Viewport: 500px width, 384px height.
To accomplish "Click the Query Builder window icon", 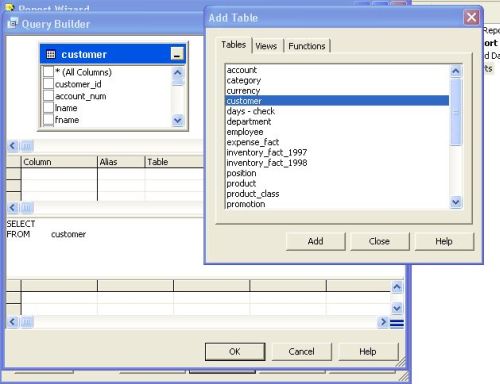I will point(12,23).
